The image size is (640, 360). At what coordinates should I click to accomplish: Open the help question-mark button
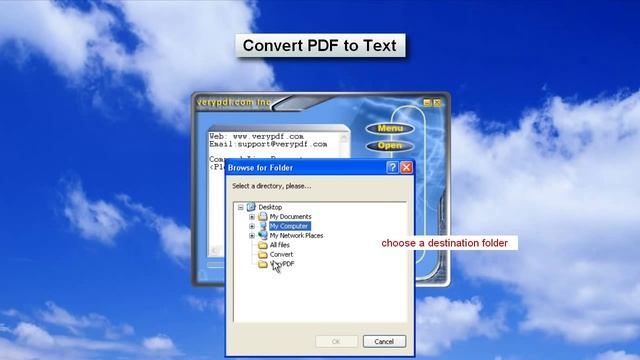[x=392, y=167]
